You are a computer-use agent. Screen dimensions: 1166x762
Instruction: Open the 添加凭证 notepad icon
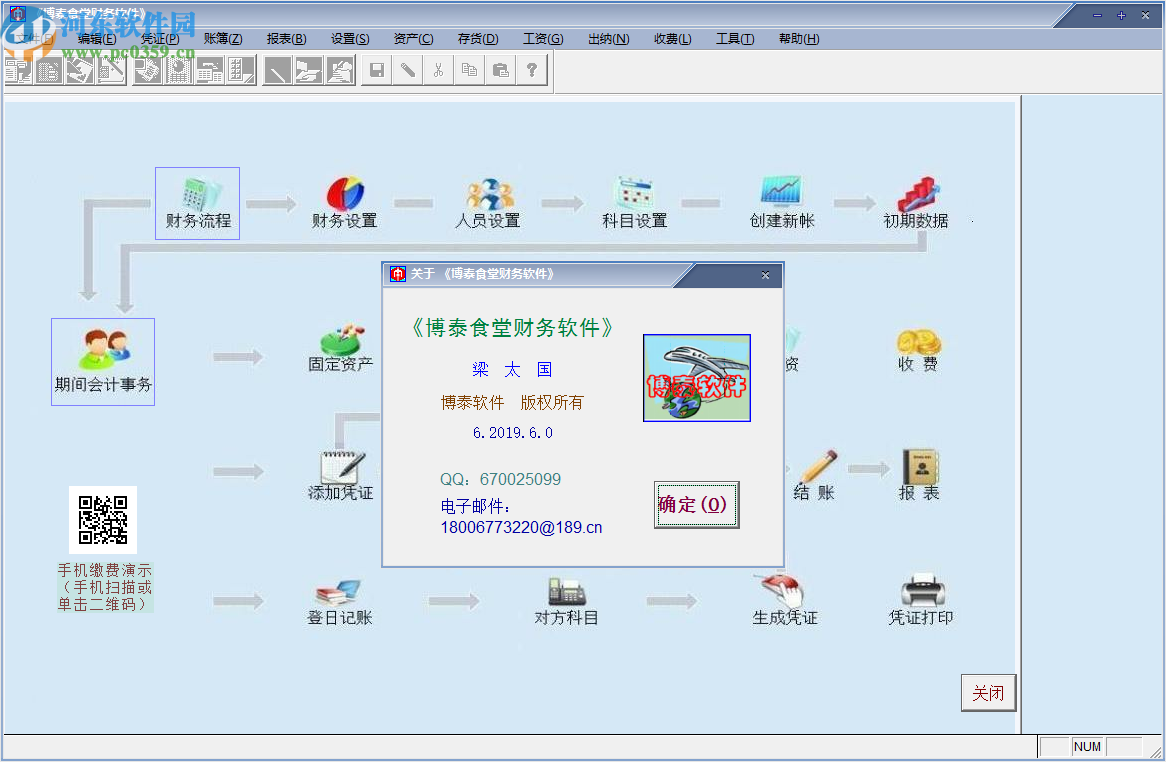click(x=341, y=476)
